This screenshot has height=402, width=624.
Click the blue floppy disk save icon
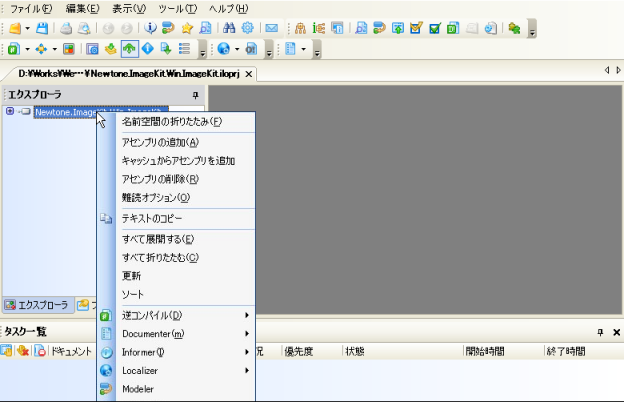click(x=42, y=28)
